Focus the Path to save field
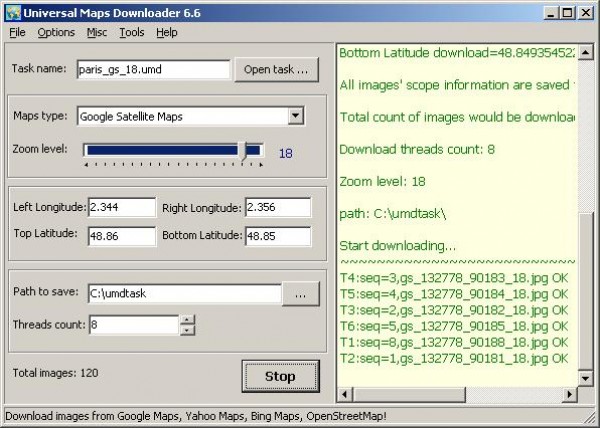This screenshot has width=600, height=428. click(x=185, y=294)
